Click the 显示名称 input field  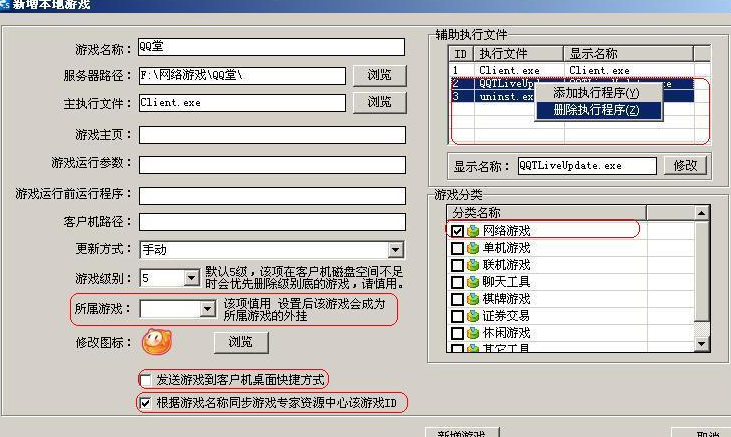click(587, 166)
